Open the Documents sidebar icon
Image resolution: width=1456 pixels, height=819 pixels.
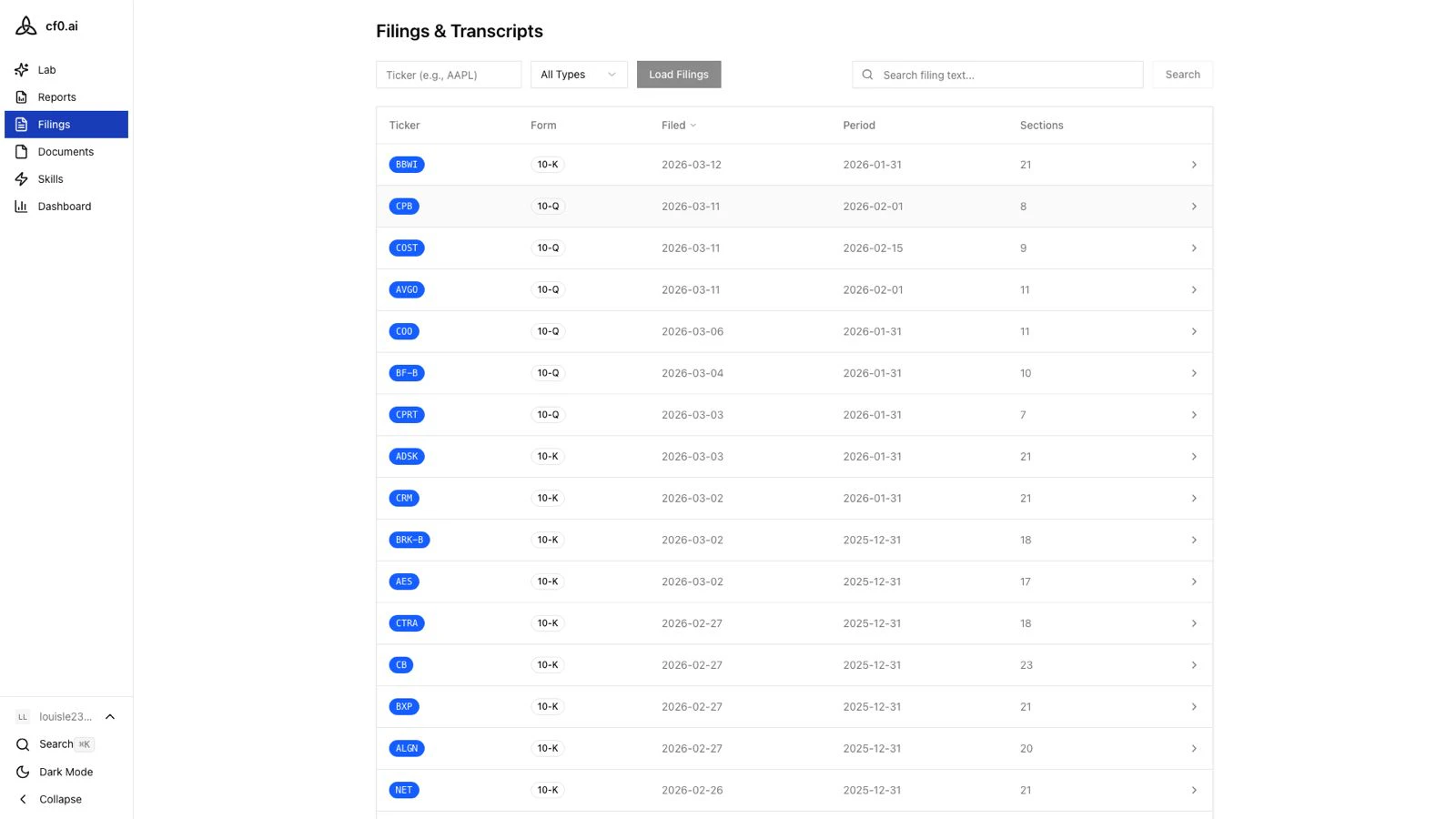pos(22,152)
